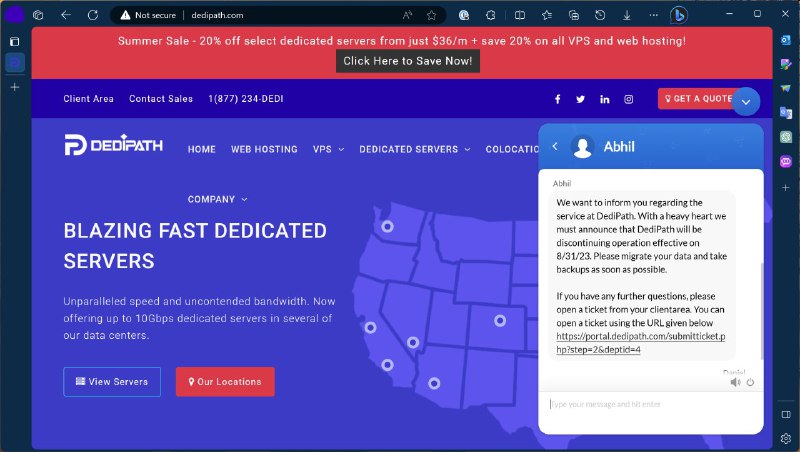Image resolution: width=800 pixels, height=452 pixels.
Task: Expand the VPS menu dropdown
Action: (329, 149)
